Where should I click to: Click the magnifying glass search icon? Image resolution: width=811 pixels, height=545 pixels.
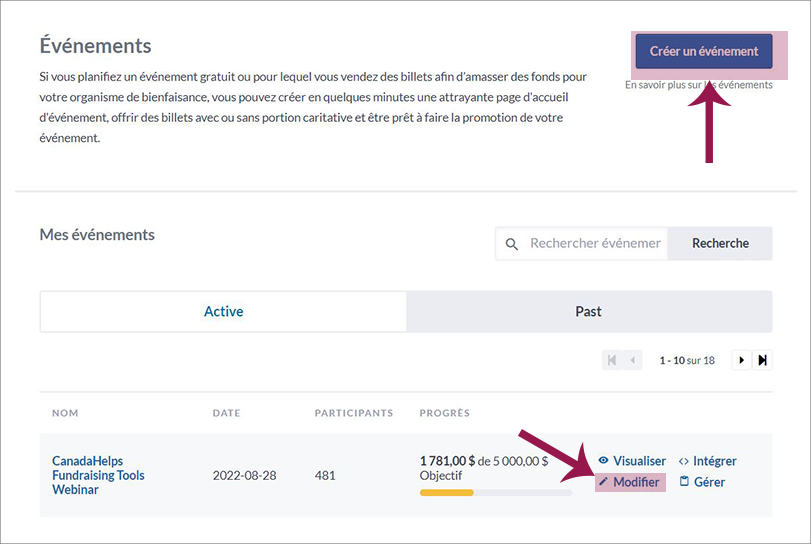[512, 244]
